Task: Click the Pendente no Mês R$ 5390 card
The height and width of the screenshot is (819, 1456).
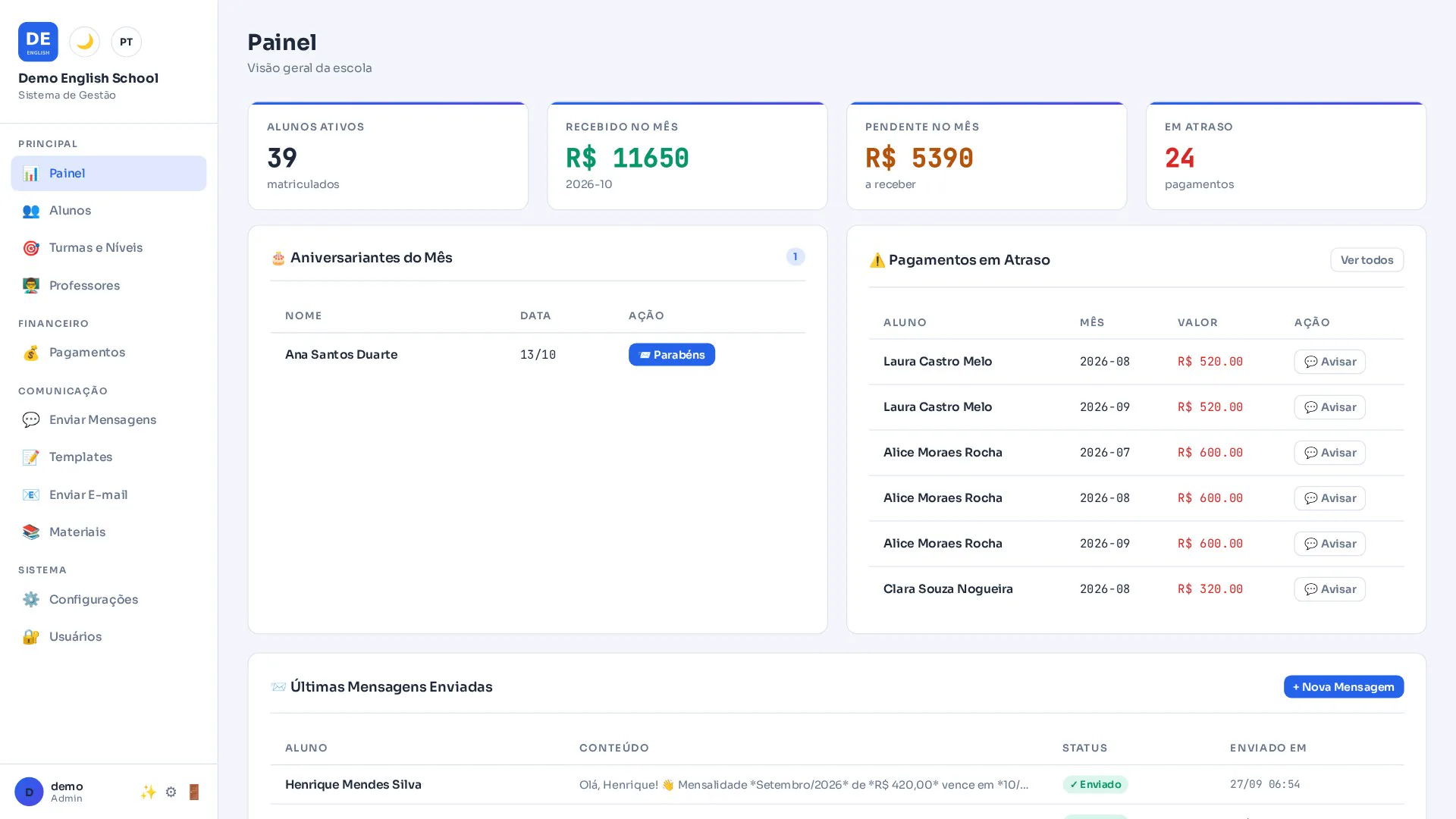Action: tap(987, 155)
